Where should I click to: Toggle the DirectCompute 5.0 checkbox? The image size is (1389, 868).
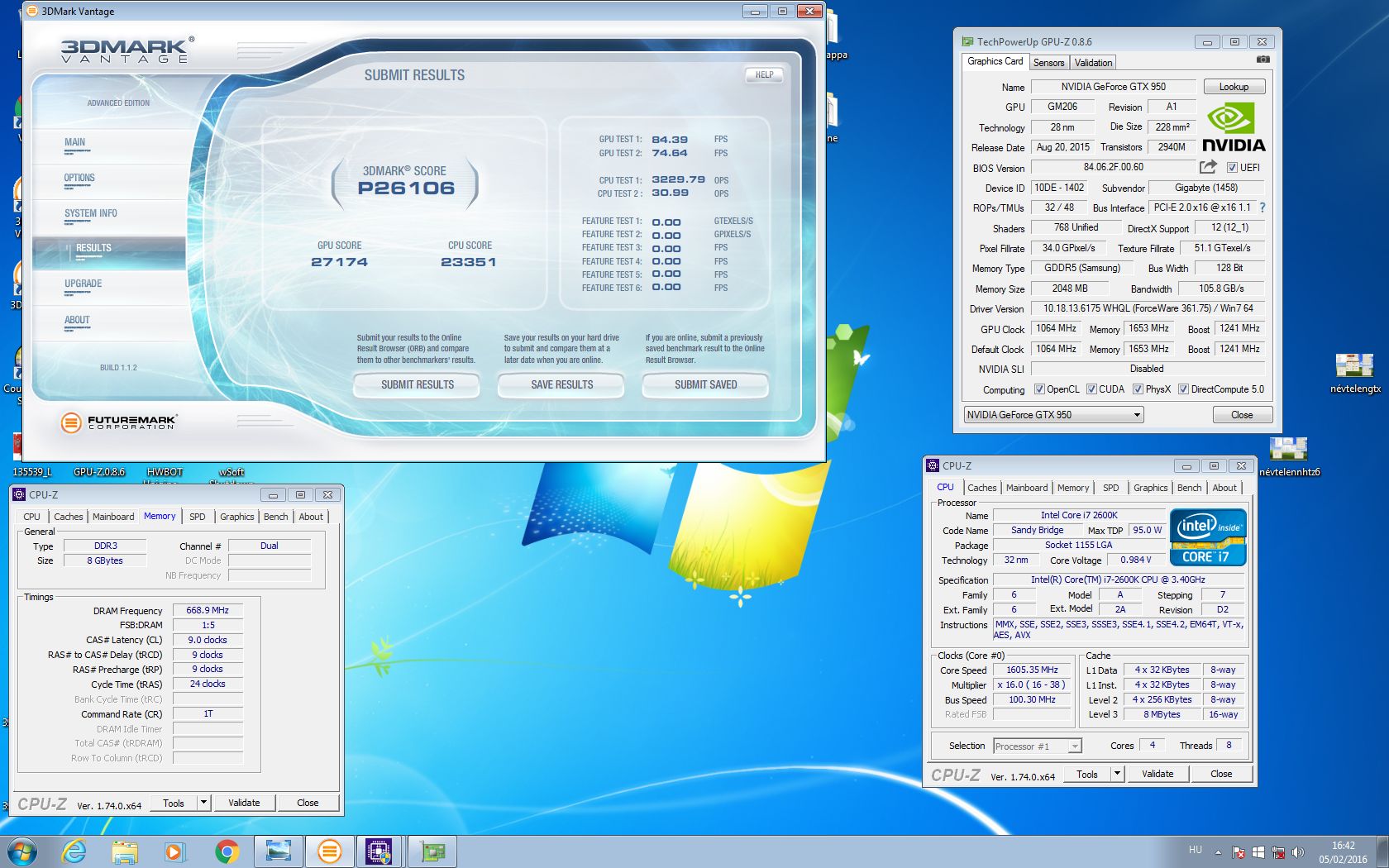[x=1183, y=389]
